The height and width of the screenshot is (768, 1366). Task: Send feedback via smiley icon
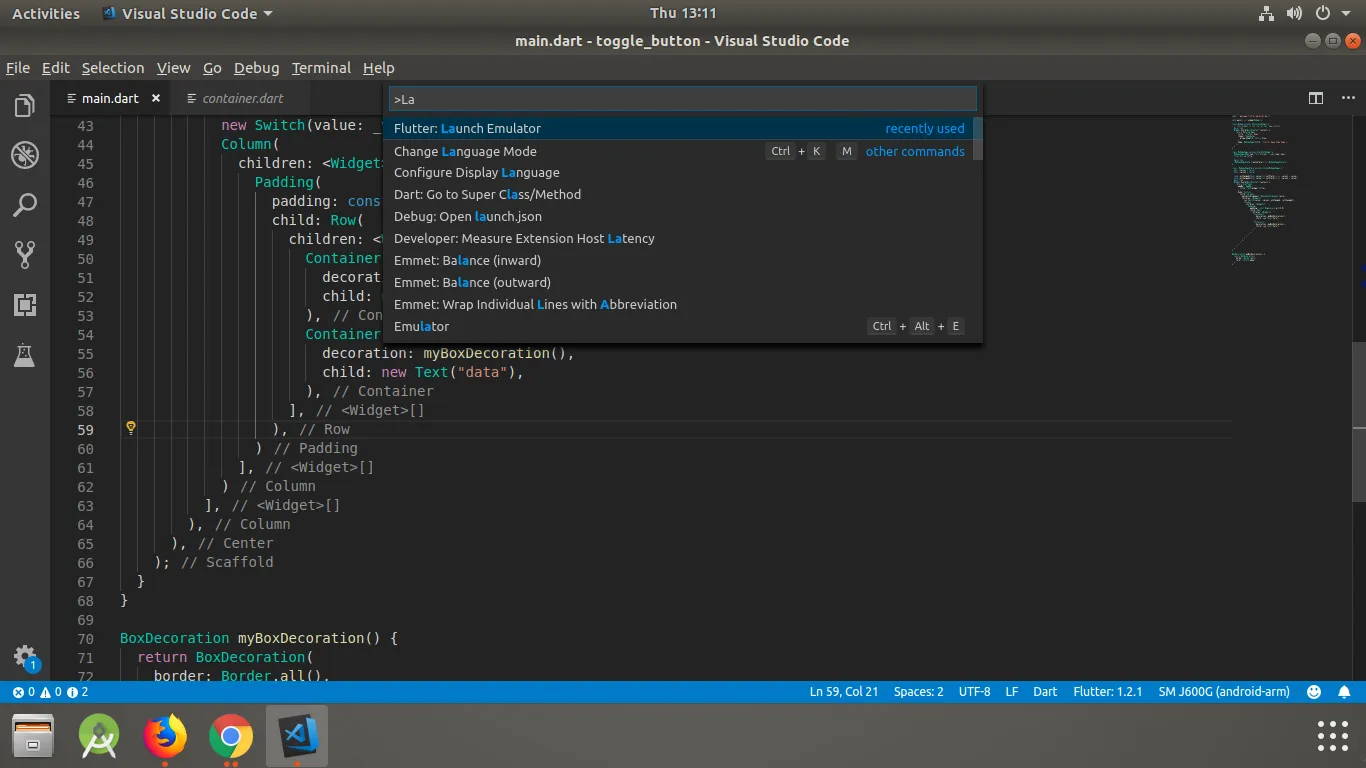coord(1314,692)
